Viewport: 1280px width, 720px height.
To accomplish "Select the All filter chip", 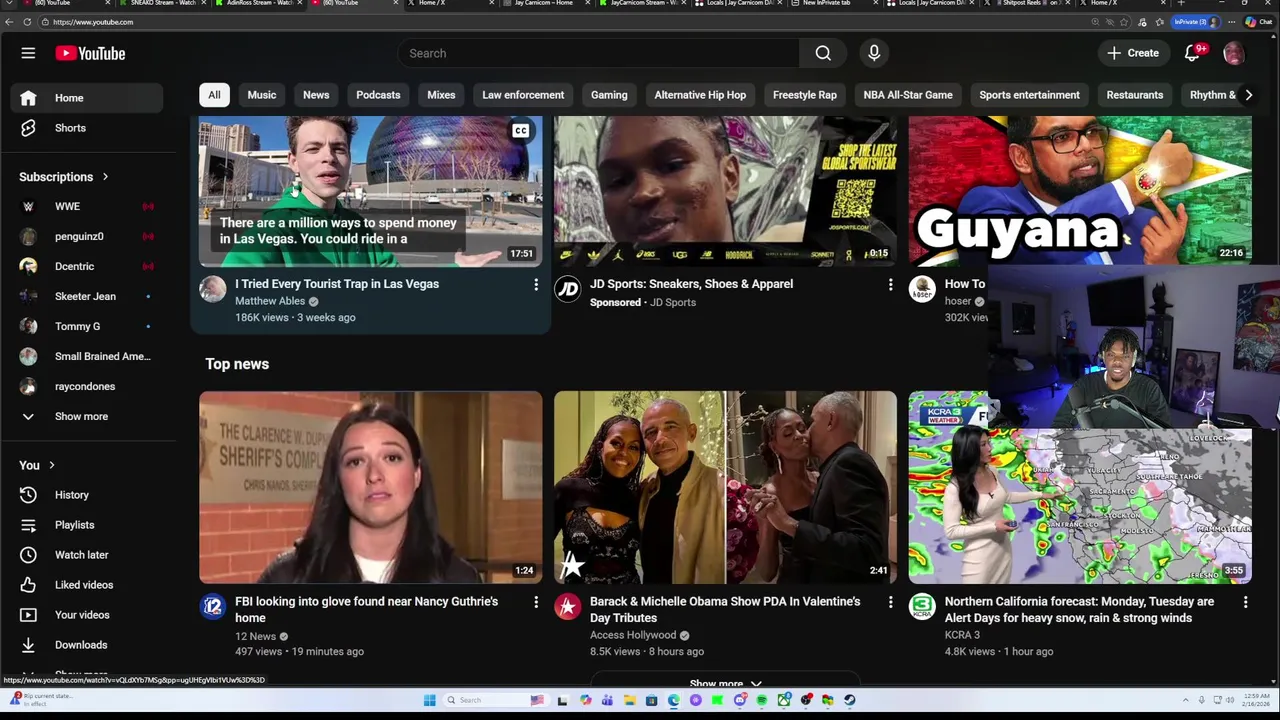I will (x=214, y=95).
